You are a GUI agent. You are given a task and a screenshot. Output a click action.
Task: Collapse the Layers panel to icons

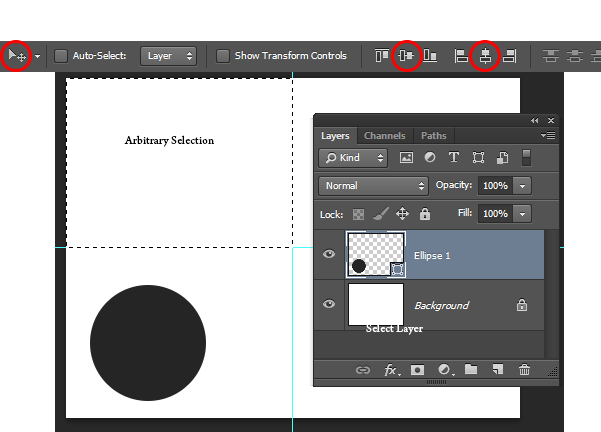click(535, 120)
